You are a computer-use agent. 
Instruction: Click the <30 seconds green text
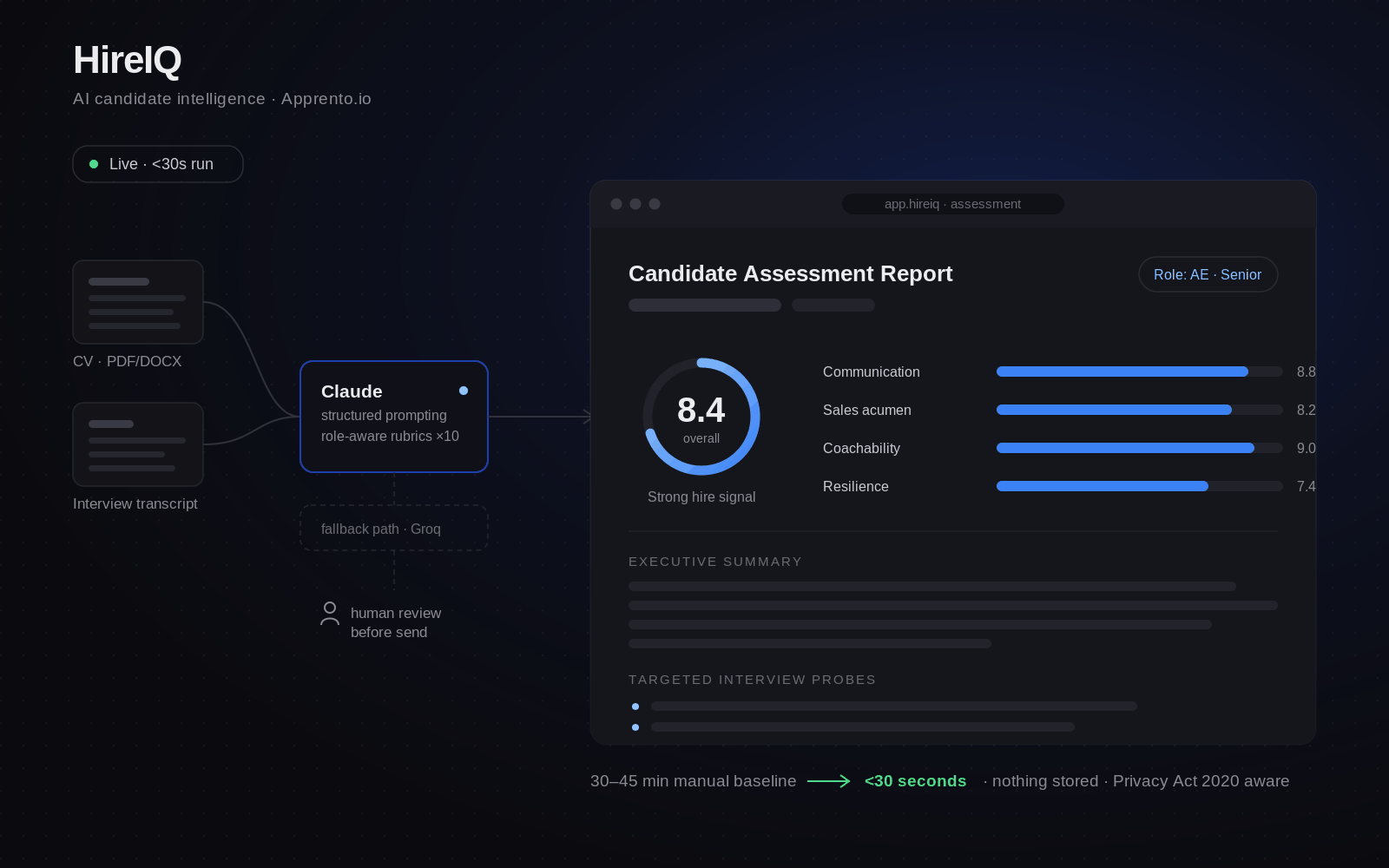tap(916, 781)
